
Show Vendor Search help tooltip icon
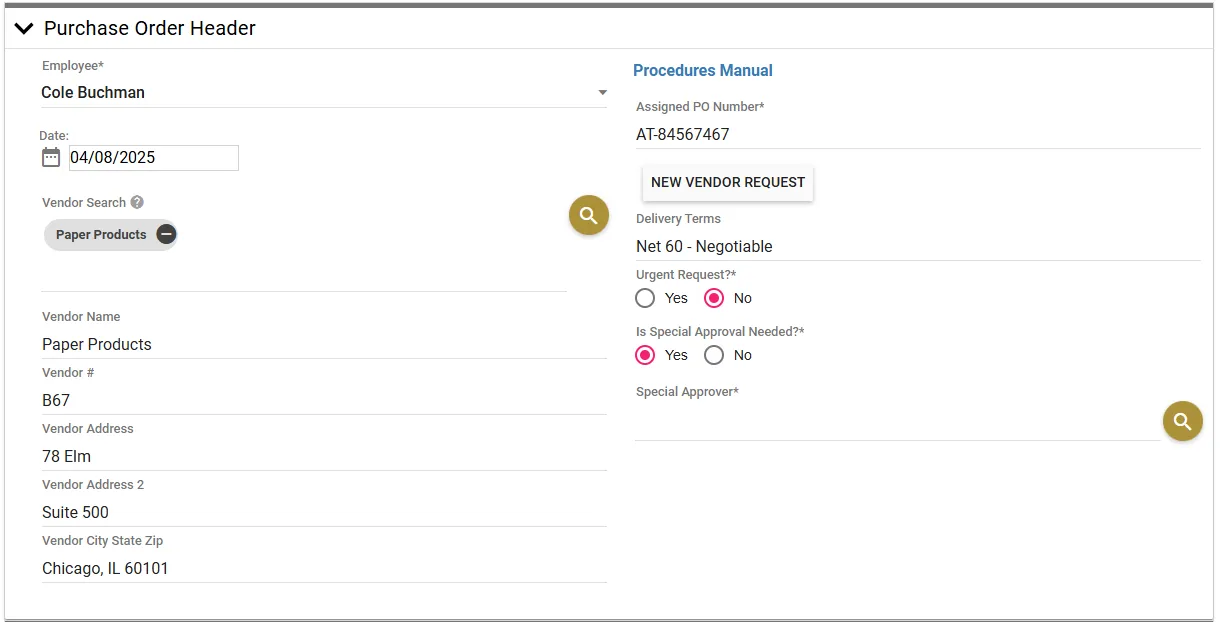(137, 202)
